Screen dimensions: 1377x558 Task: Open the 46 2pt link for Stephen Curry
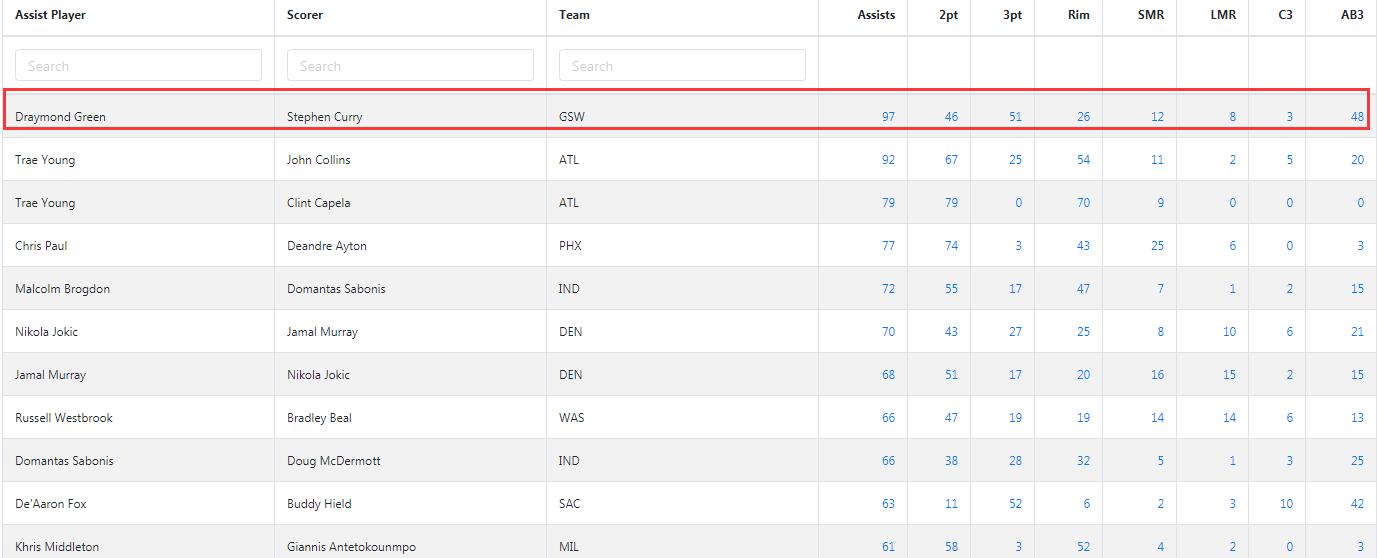[951, 117]
